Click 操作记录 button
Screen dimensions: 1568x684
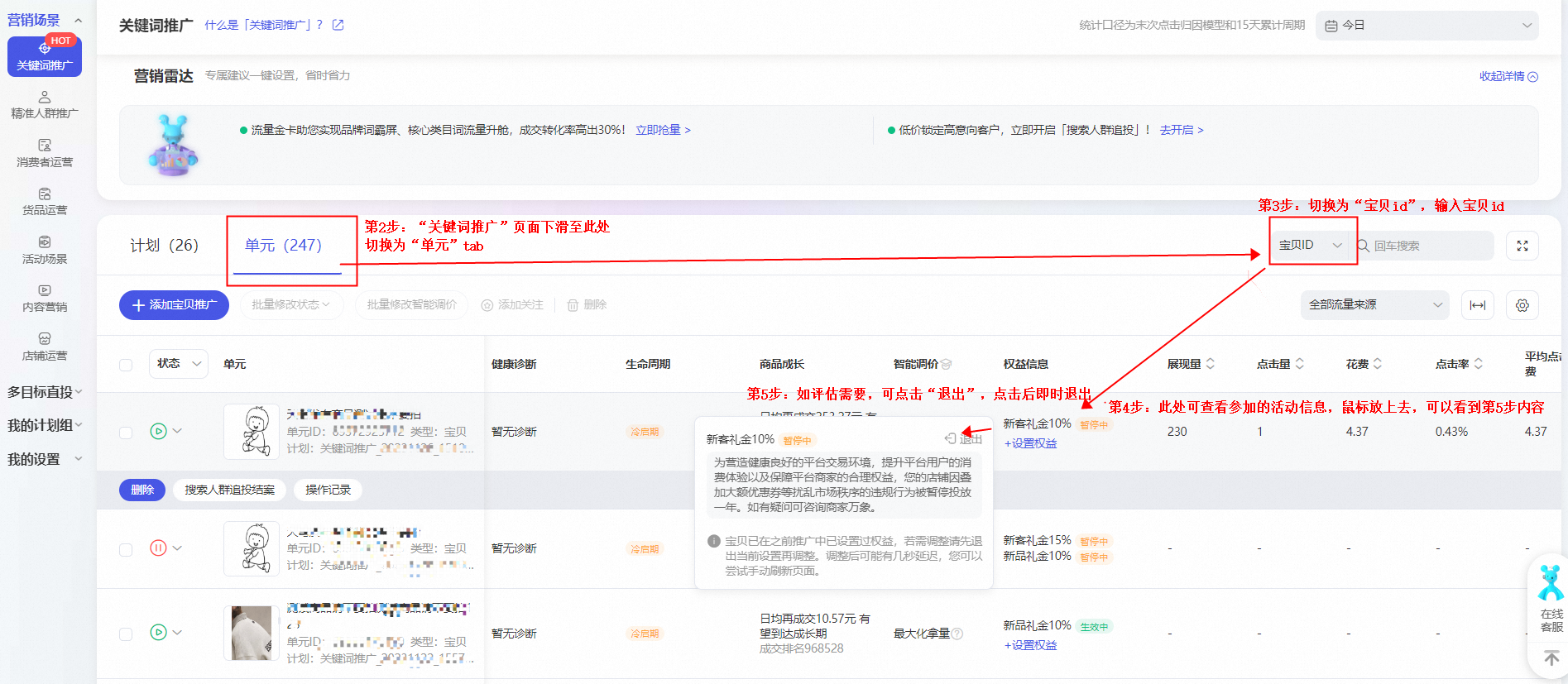coord(328,490)
